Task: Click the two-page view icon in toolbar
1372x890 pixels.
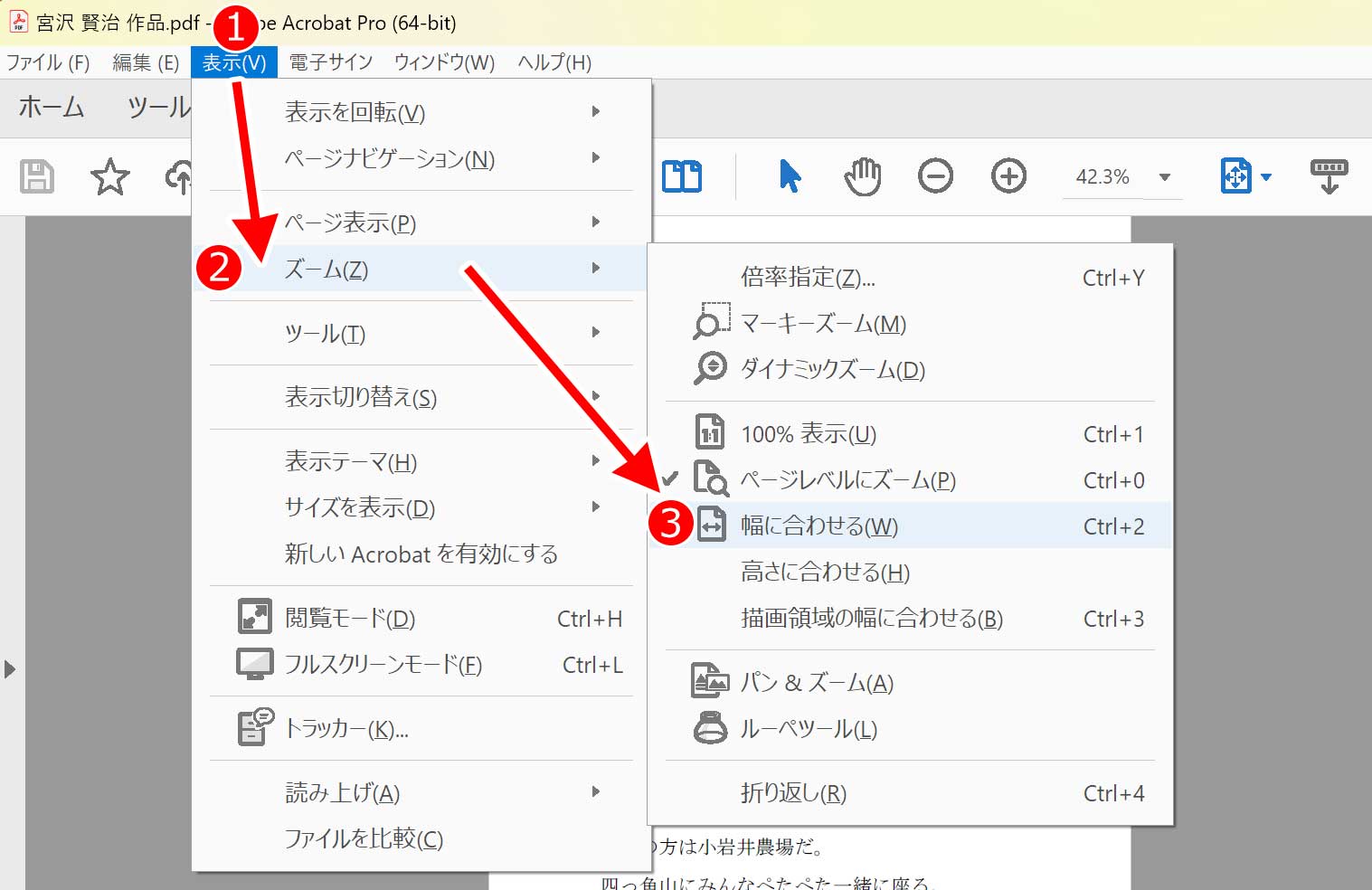Action: (682, 176)
